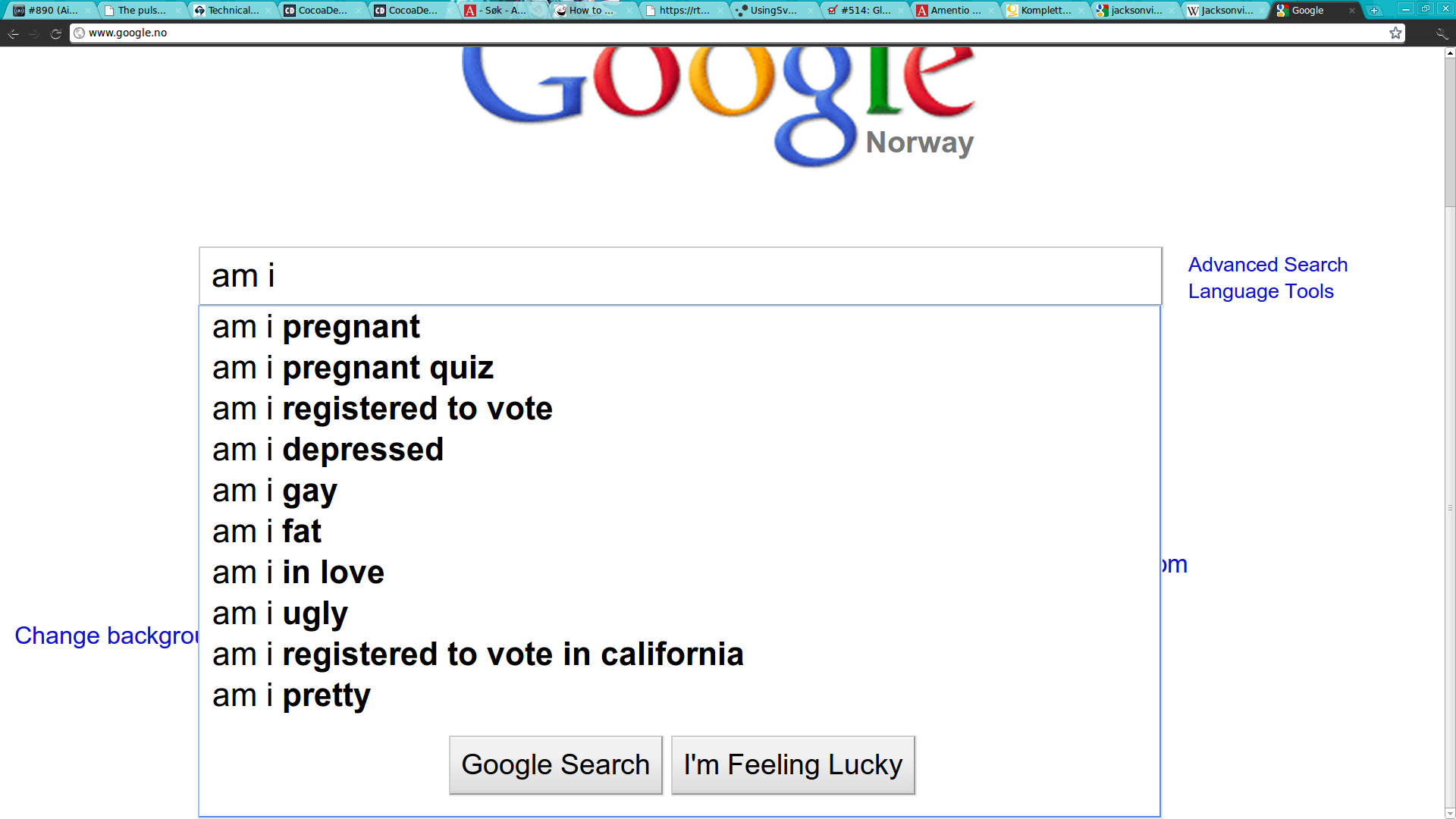Click the browser forward arrow icon
Image resolution: width=1456 pixels, height=819 pixels.
(x=34, y=33)
